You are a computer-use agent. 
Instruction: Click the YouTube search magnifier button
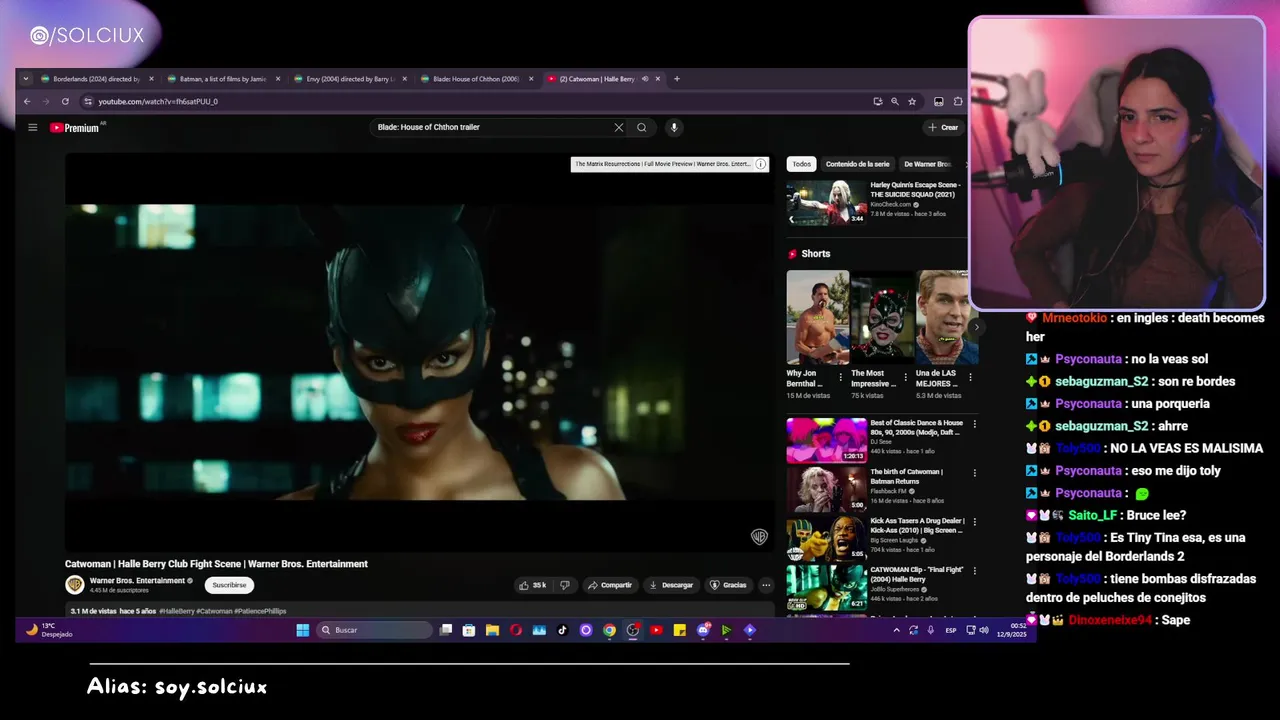(x=642, y=127)
